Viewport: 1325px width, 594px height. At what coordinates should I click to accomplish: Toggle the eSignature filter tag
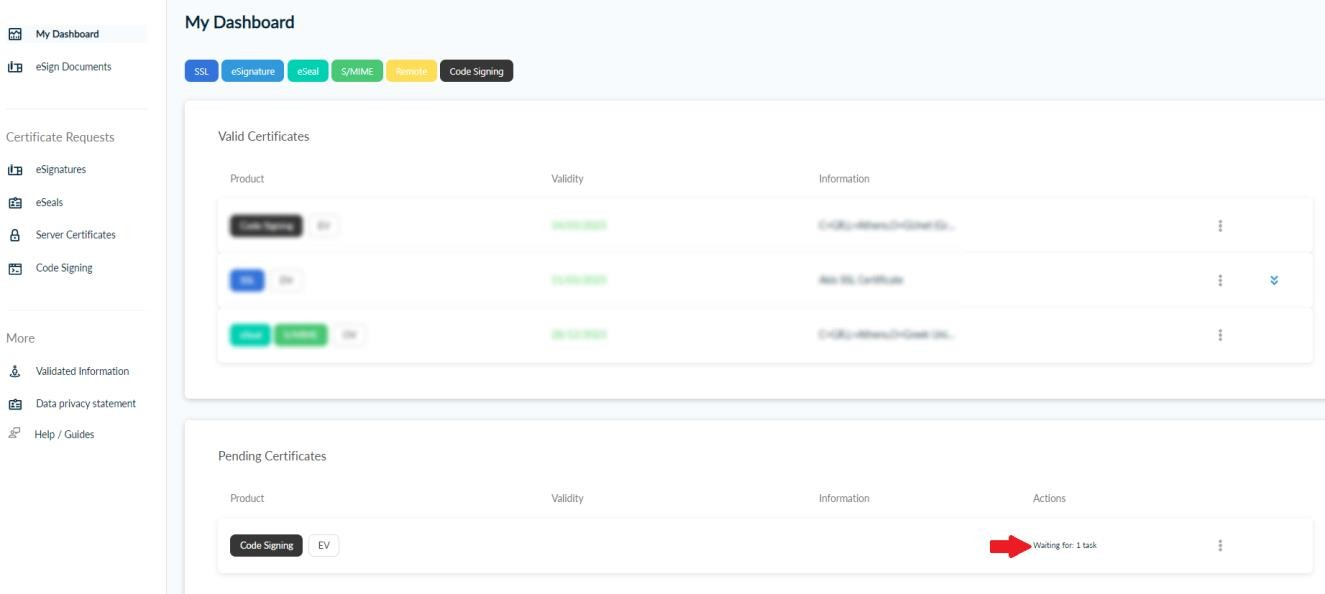253,71
